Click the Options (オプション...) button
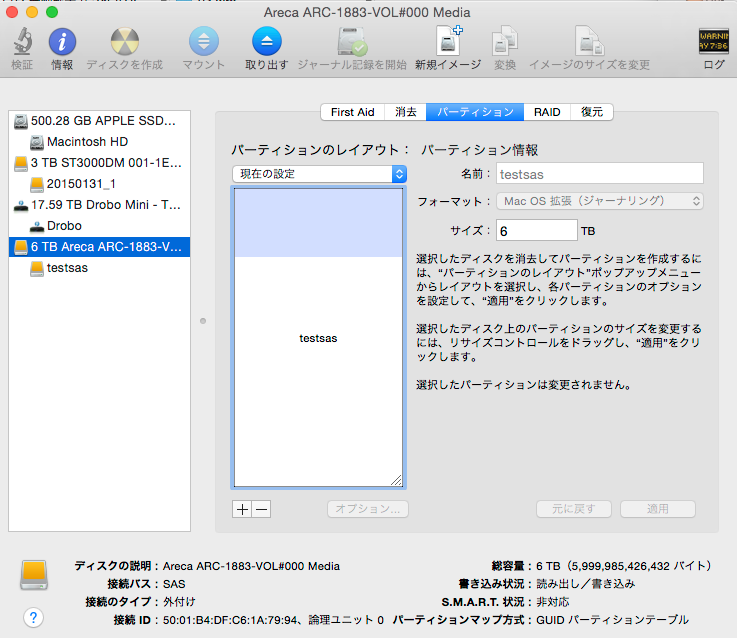Viewport: 737px width, 638px height. tap(368, 509)
